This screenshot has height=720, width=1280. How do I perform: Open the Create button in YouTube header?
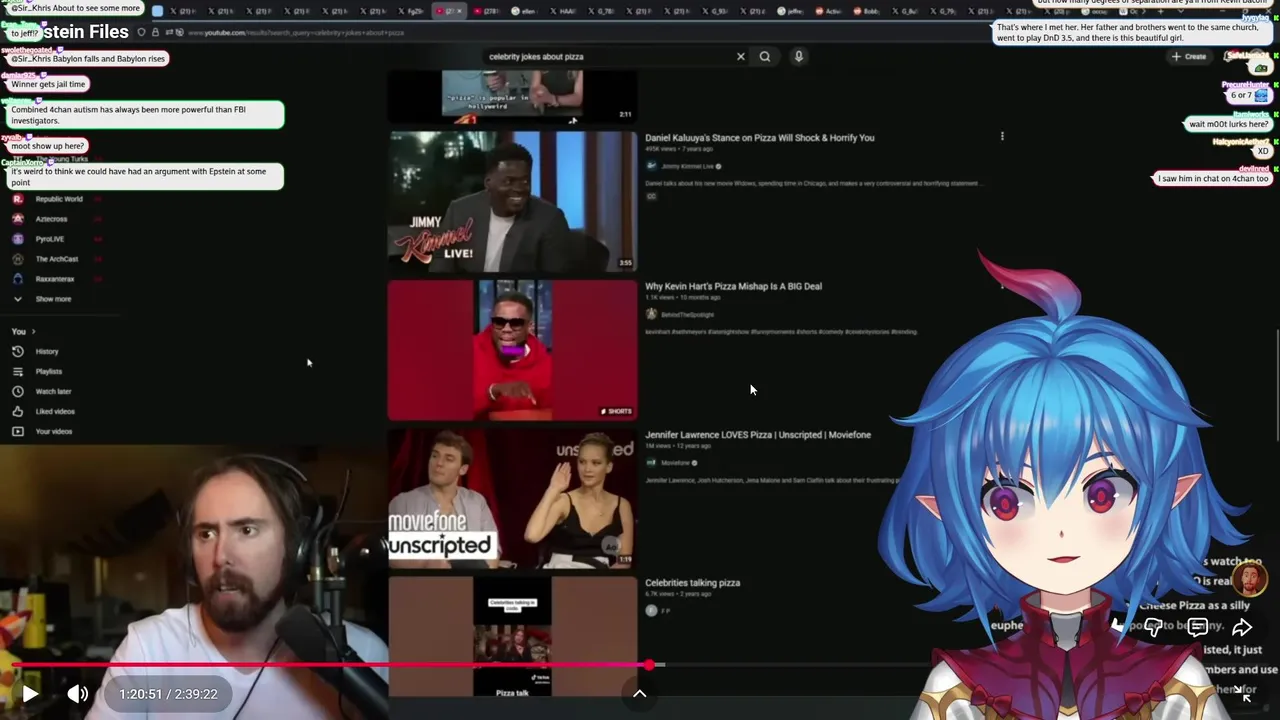(1189, 57)
